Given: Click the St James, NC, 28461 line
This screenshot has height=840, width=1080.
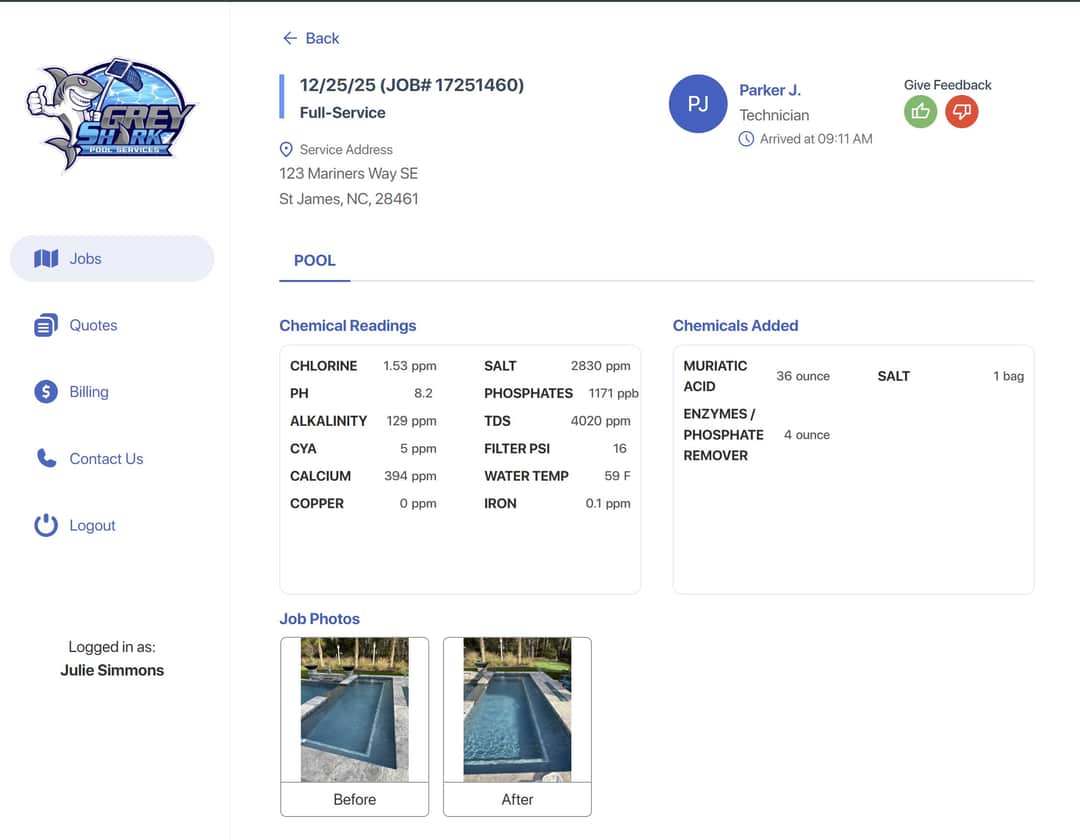Looking at the screenshot, I should tap(349, 199).
